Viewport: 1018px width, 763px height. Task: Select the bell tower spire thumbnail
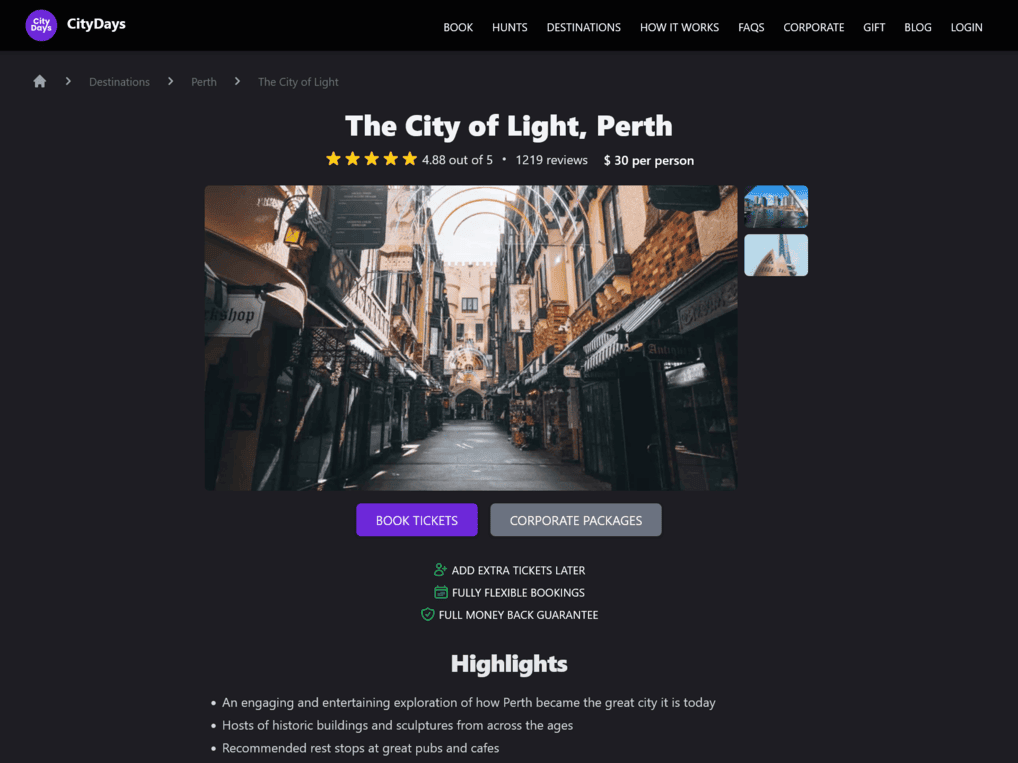point(776,255)
